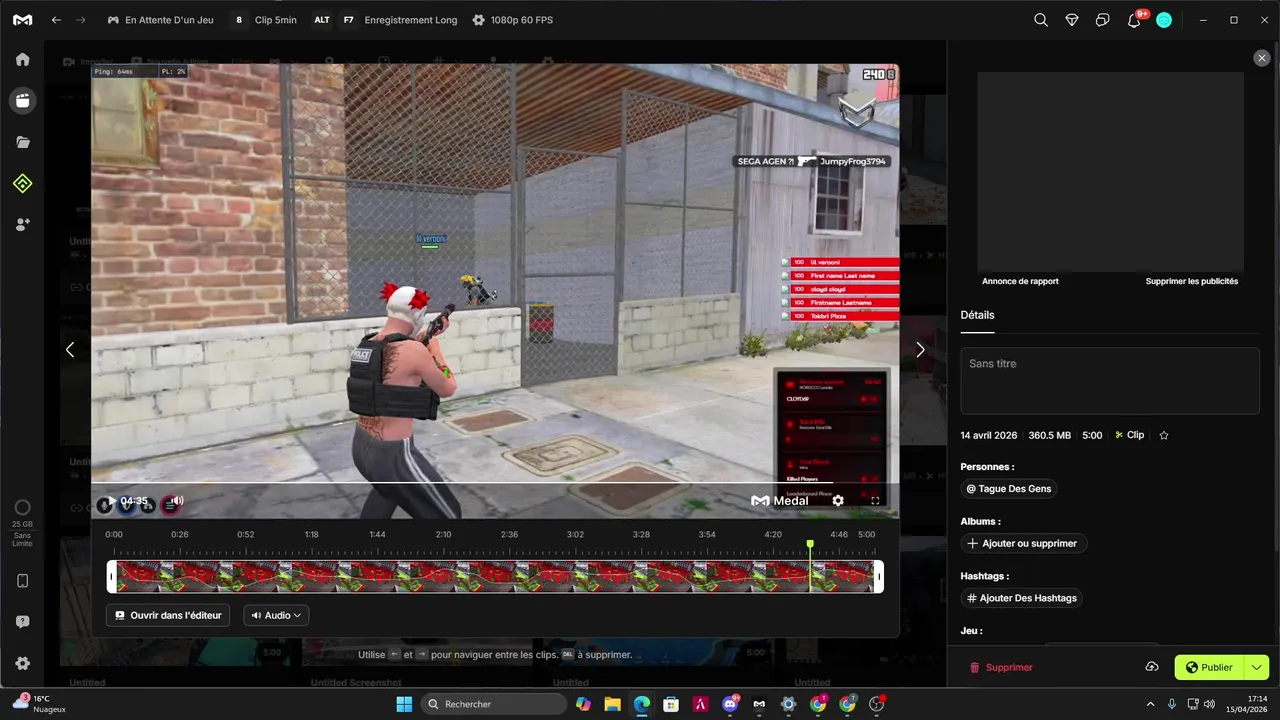The width and height of the screenshot is (1280, 720).
Task: Click Annonce de rapport link
Action: pyautogui.click(x=1020, y=281)
